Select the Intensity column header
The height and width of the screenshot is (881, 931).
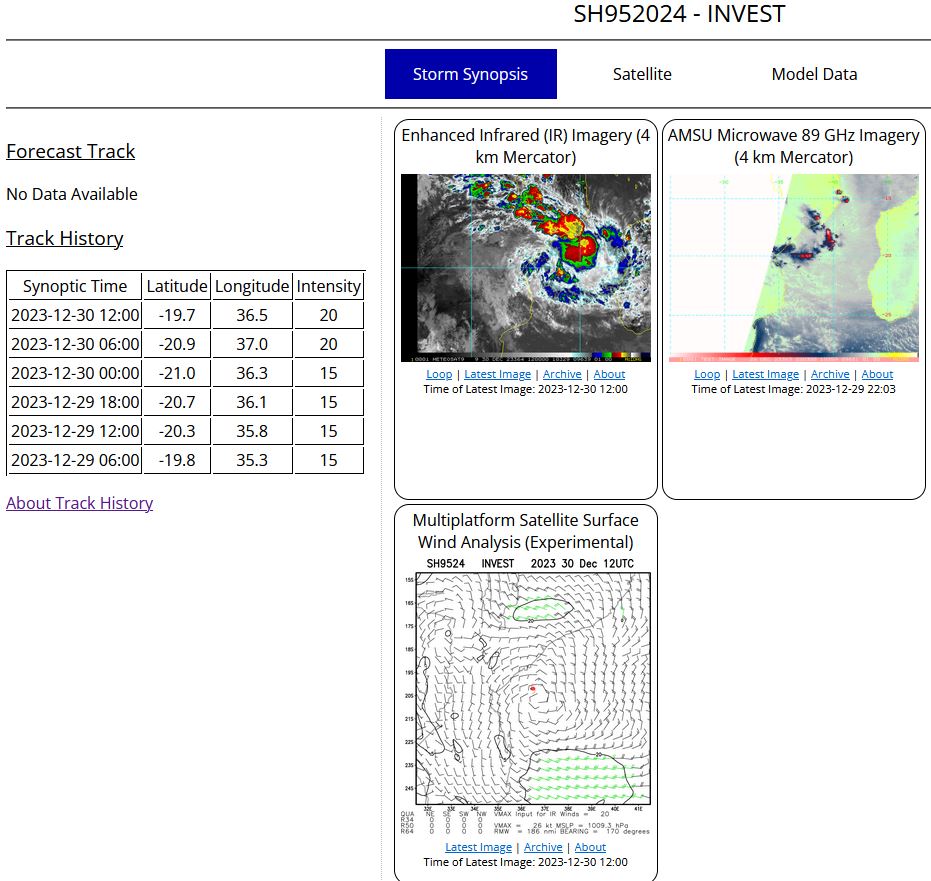(328, 286)
